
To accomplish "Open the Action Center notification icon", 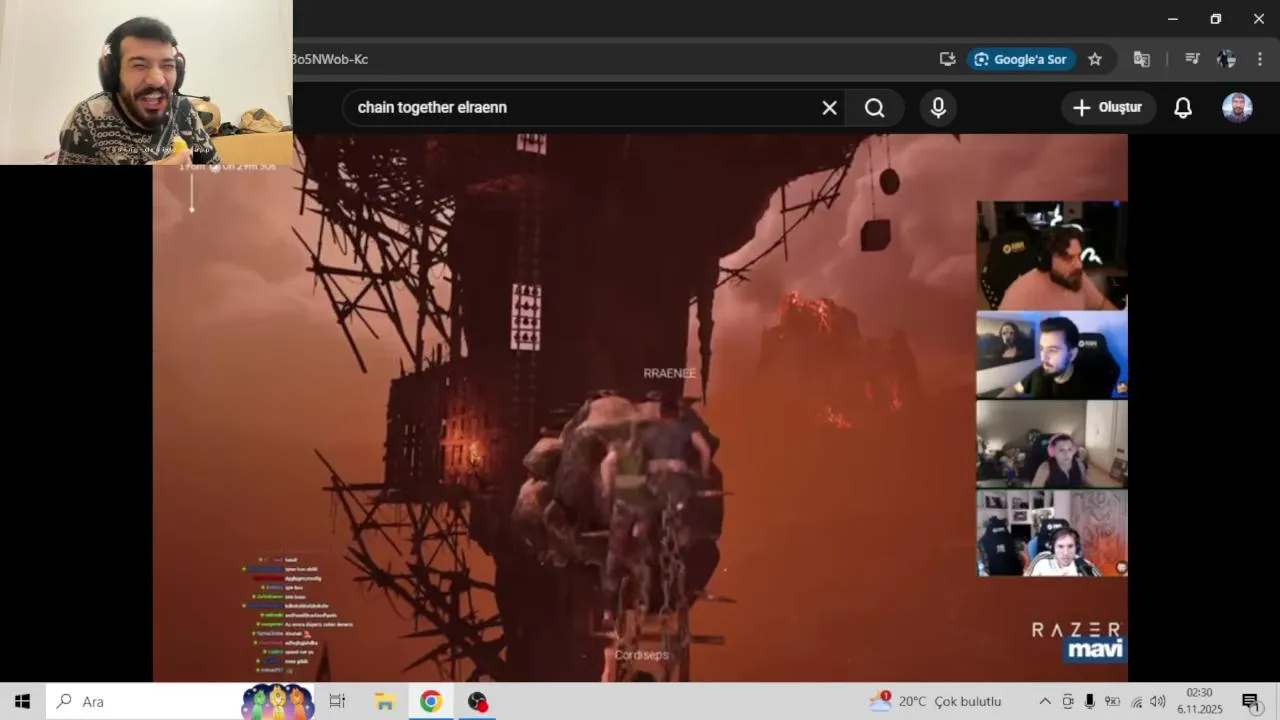I will click(x=1251, y=701).
